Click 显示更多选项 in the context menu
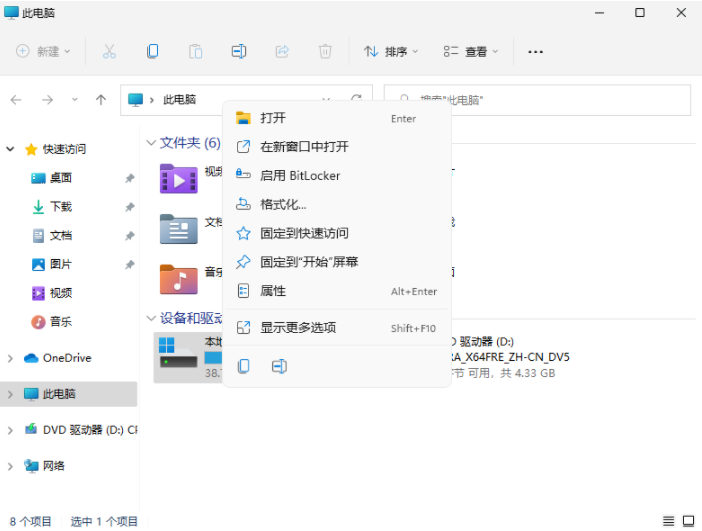The image size is (702, 531). coord(298,328)
